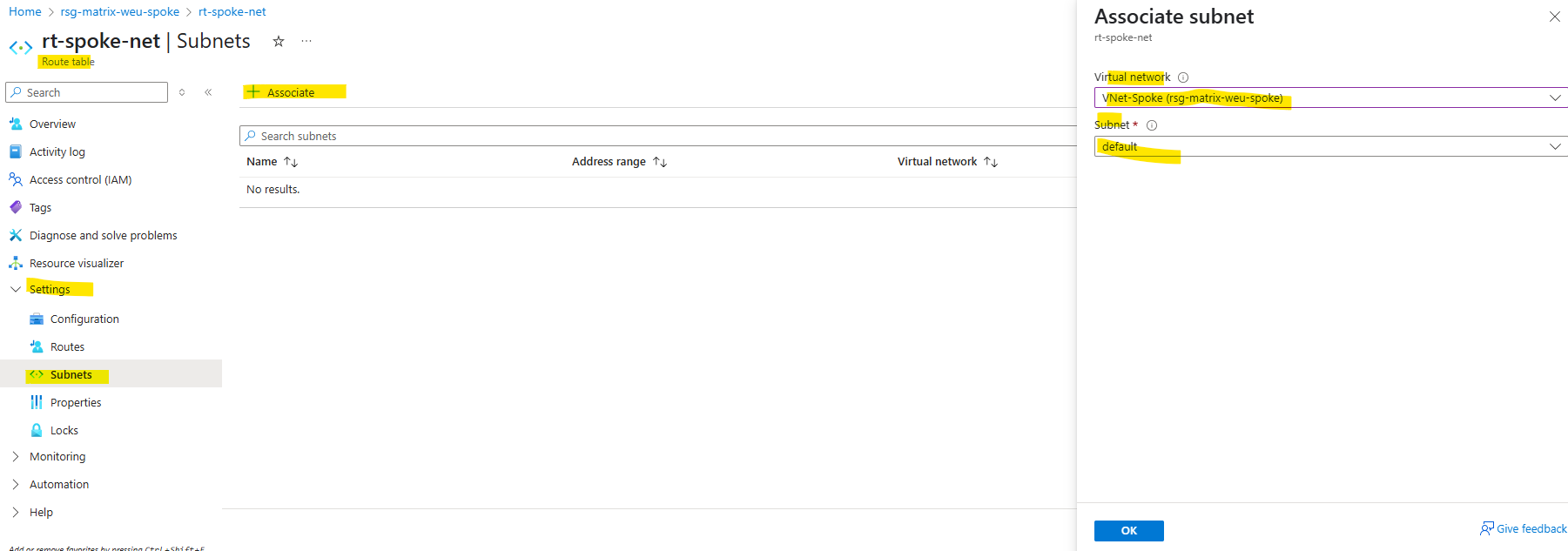1568x551 pixels.
Task: Click the plus icon beside Associate
Action: [253, 91]
